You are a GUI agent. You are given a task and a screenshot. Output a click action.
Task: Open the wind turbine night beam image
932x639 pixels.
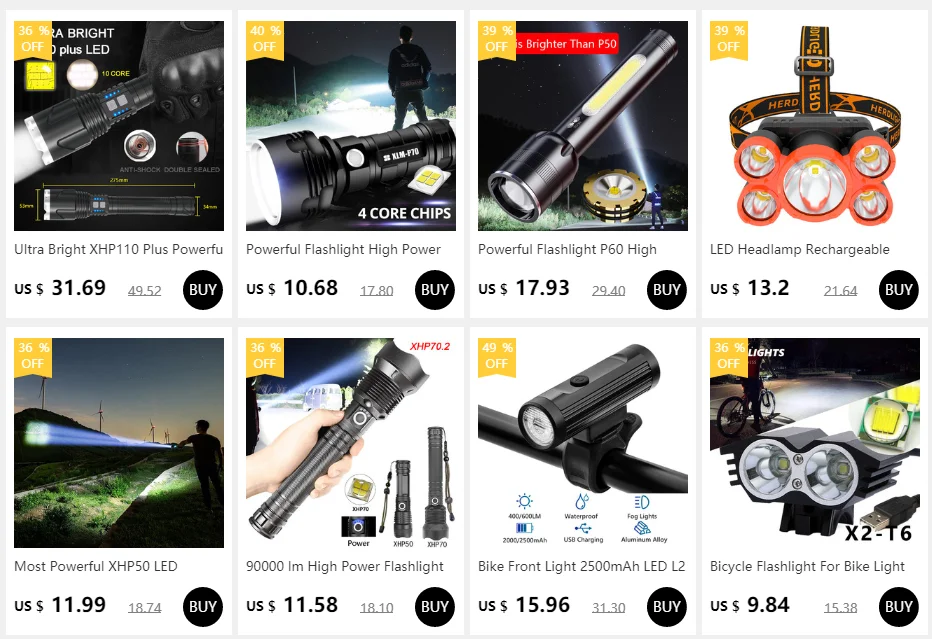point(119,443)
